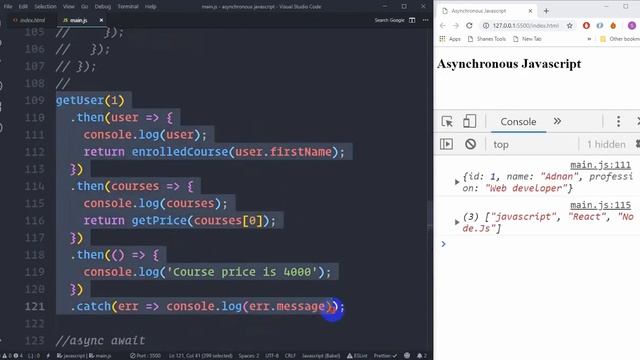
Task: Click the errors and warnings status indicator
Action: [x=13, y=356]
